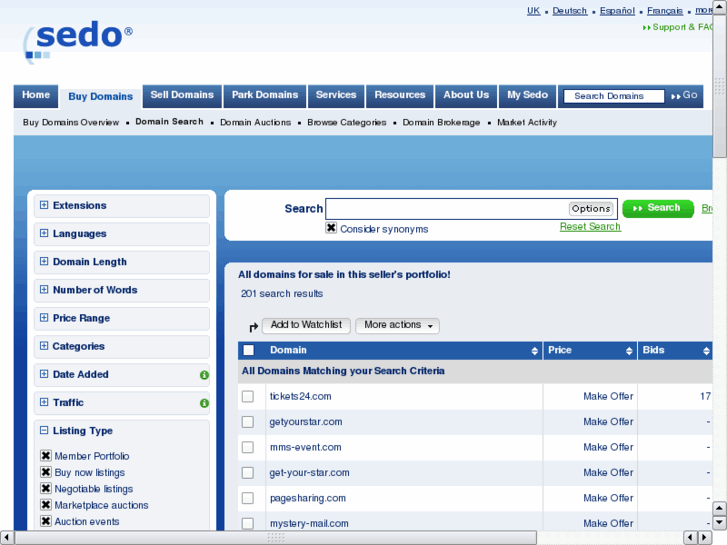Click the vertical scrollbar thumb
Viewport: 727px width, 545px height.
coord(720,86)
